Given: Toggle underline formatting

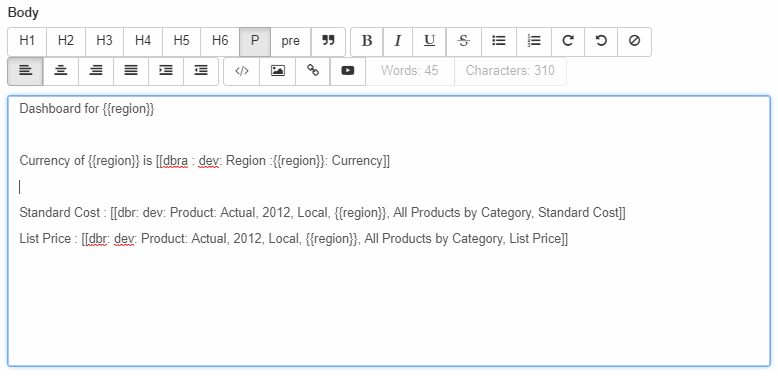Looking at the screenshot, I should click(429, 42).
